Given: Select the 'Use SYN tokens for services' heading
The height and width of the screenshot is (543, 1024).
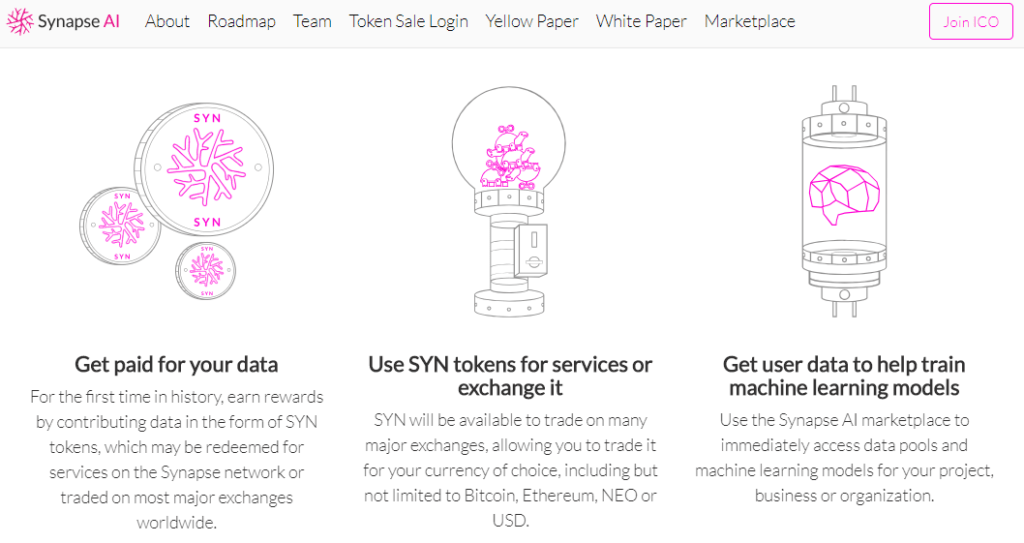Looking at the screenshot, I should (510, 376).
